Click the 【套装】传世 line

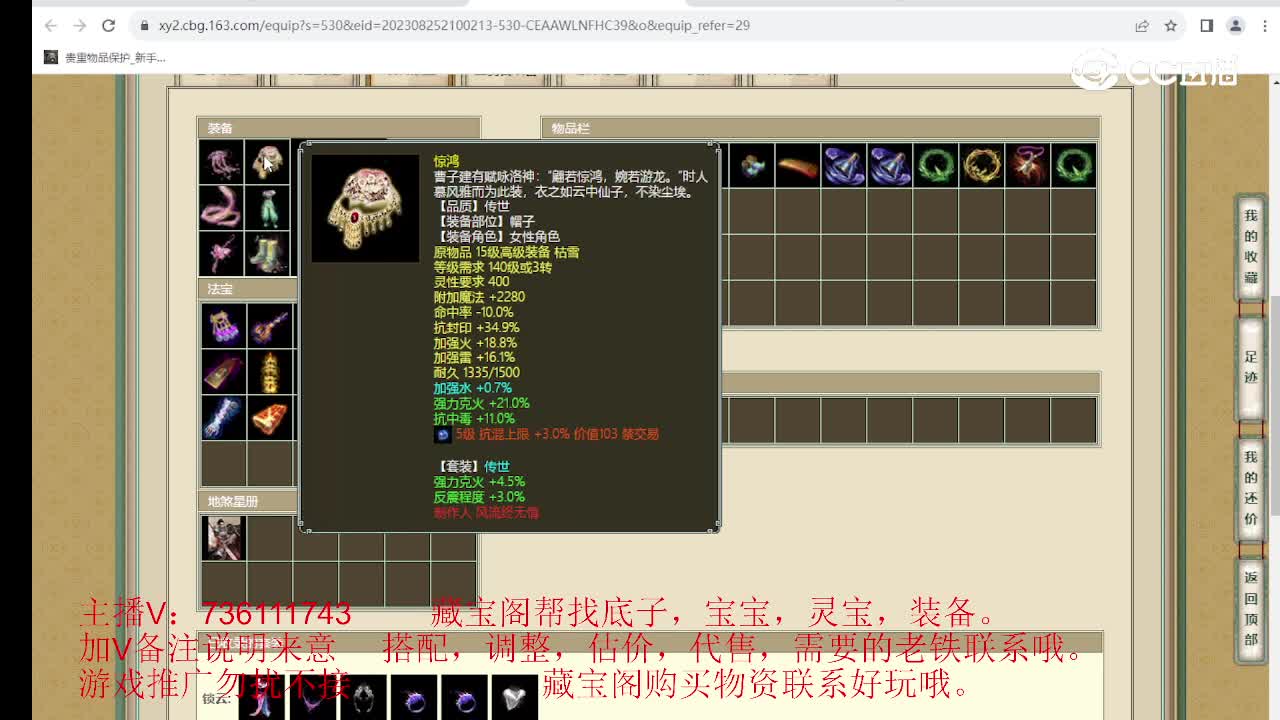472,467
